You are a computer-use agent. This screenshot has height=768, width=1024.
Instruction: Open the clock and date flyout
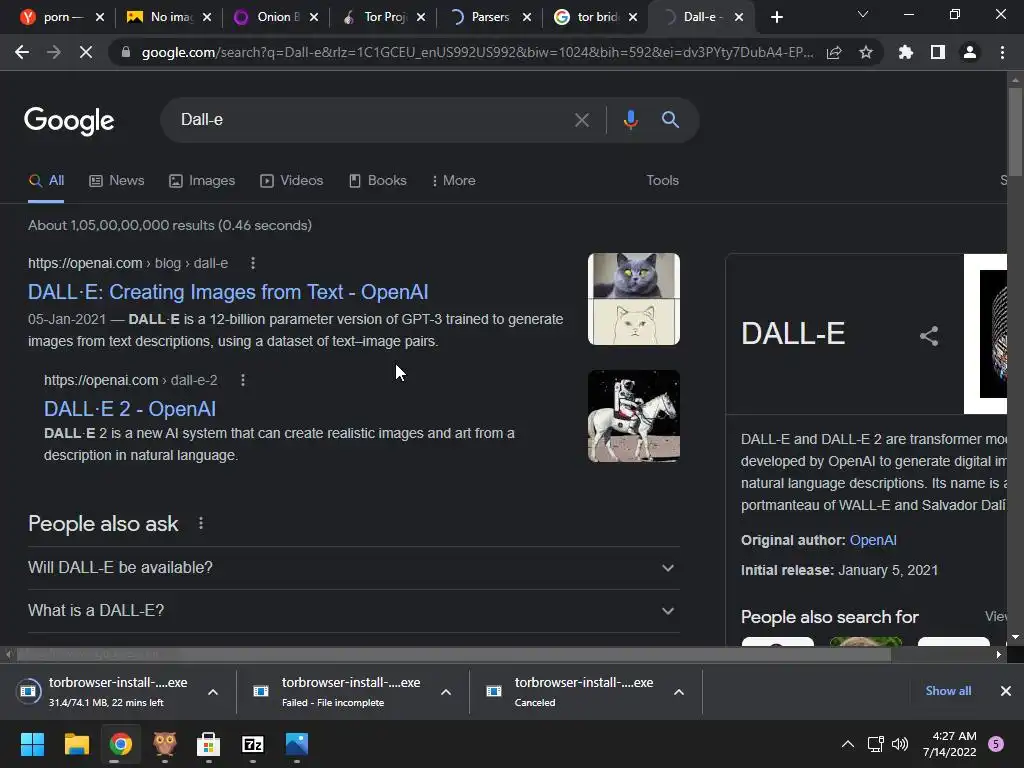(950, 744)
